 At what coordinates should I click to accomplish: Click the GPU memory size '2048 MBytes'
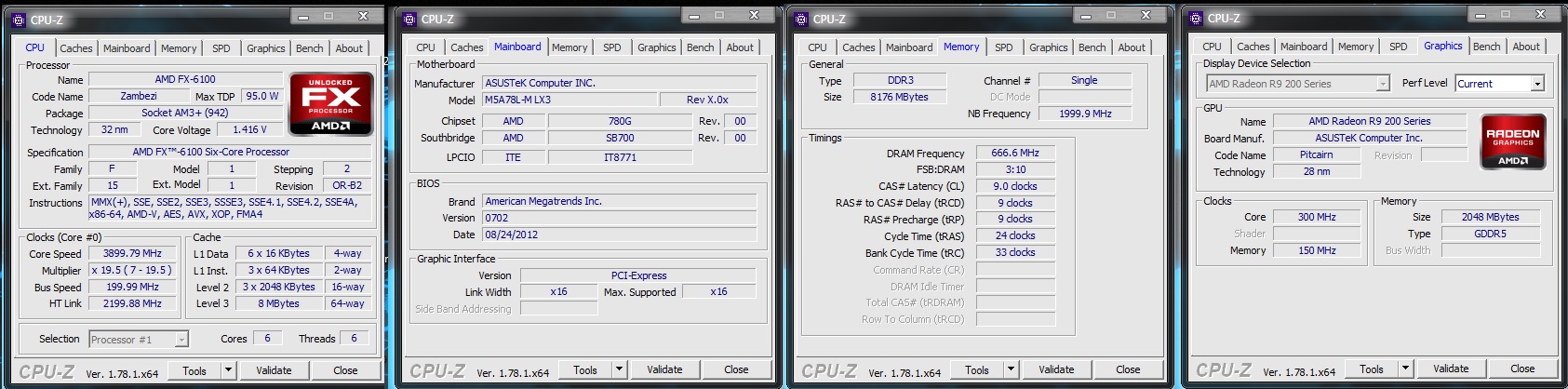point(1490,217)
